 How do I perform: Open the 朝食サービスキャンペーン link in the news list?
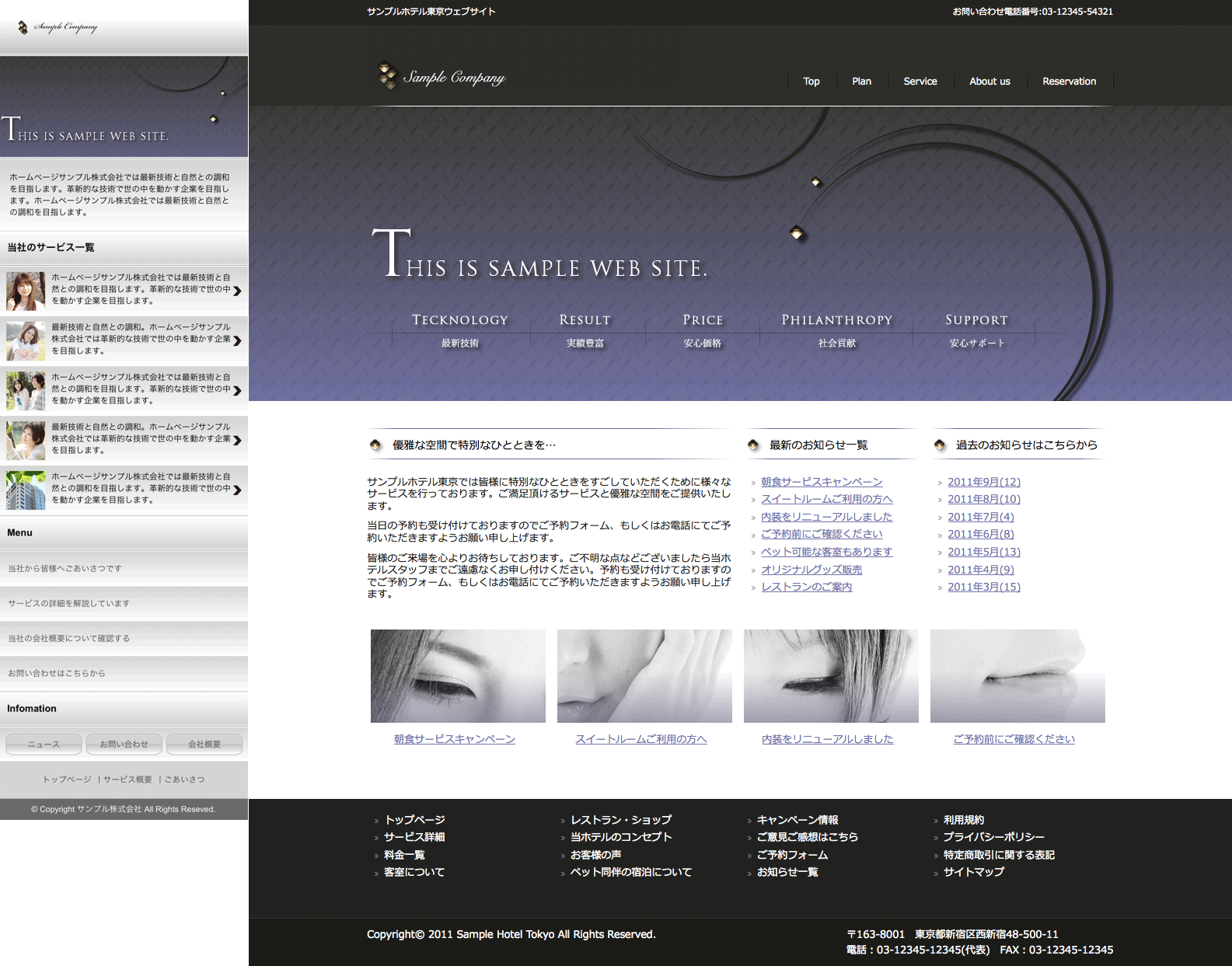point(822,482)
